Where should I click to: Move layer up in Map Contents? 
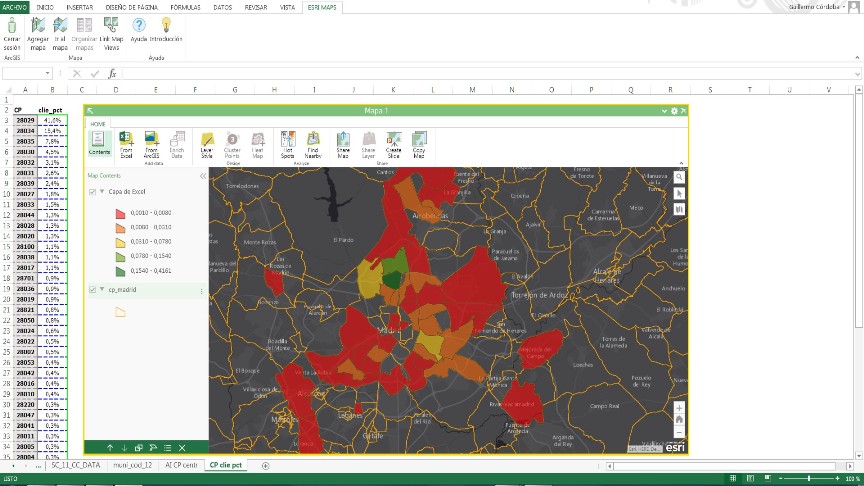coord(110,448)
